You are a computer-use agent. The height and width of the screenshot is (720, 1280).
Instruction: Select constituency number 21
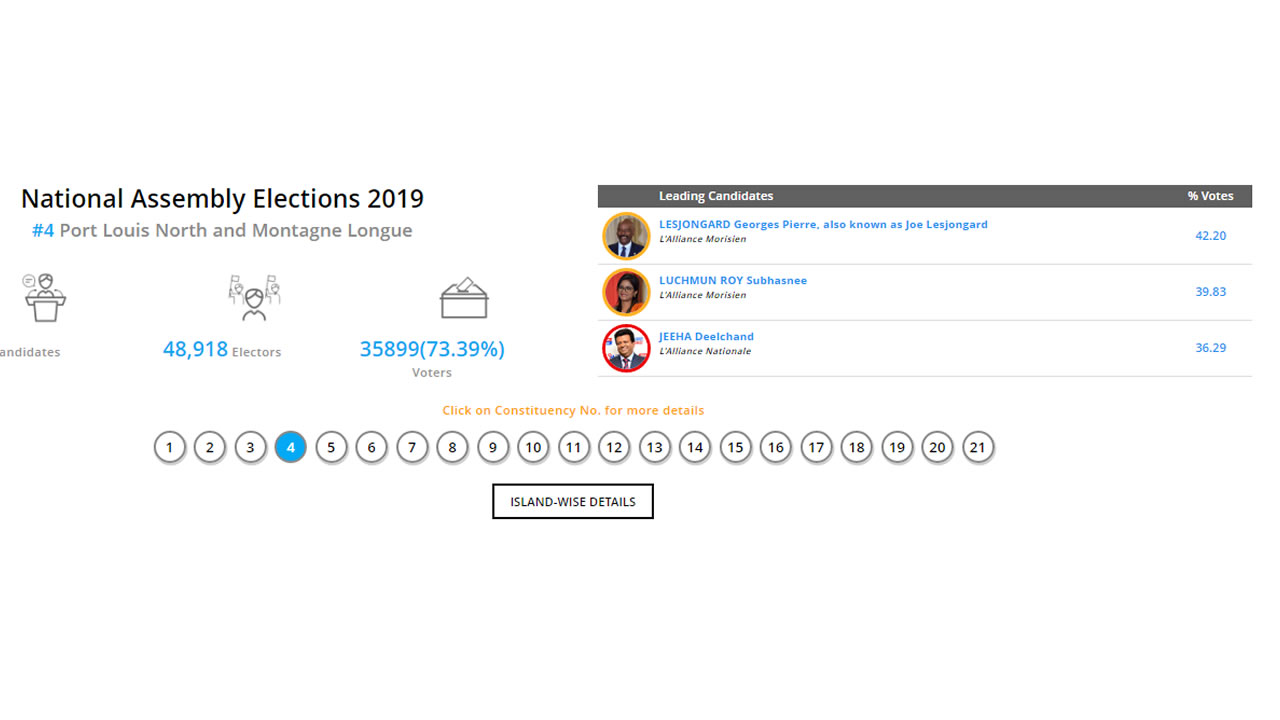click(977, 447)
